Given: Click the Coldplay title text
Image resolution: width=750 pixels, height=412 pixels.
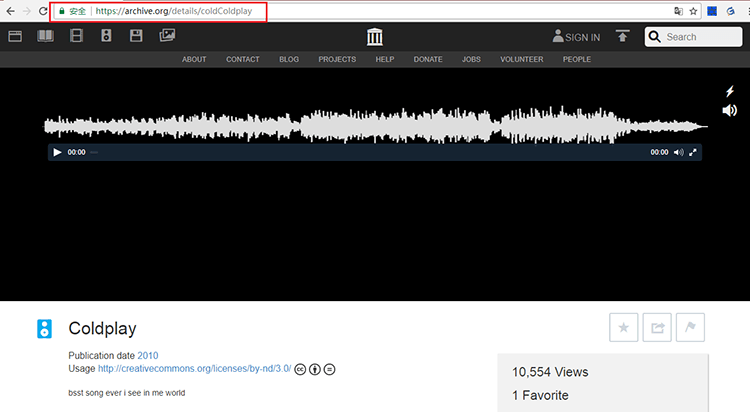Looking at the screenshot, I should click(102, 328).
